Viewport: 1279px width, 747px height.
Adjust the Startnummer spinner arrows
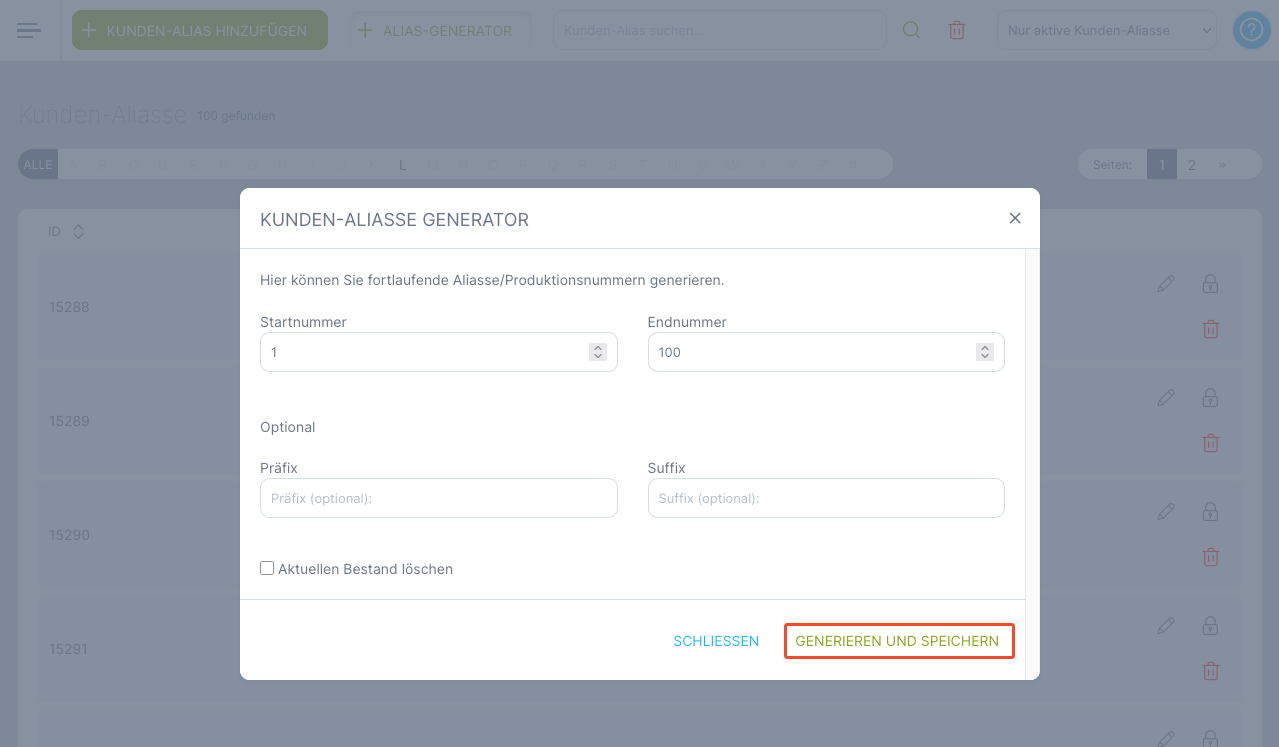(598, 352)
